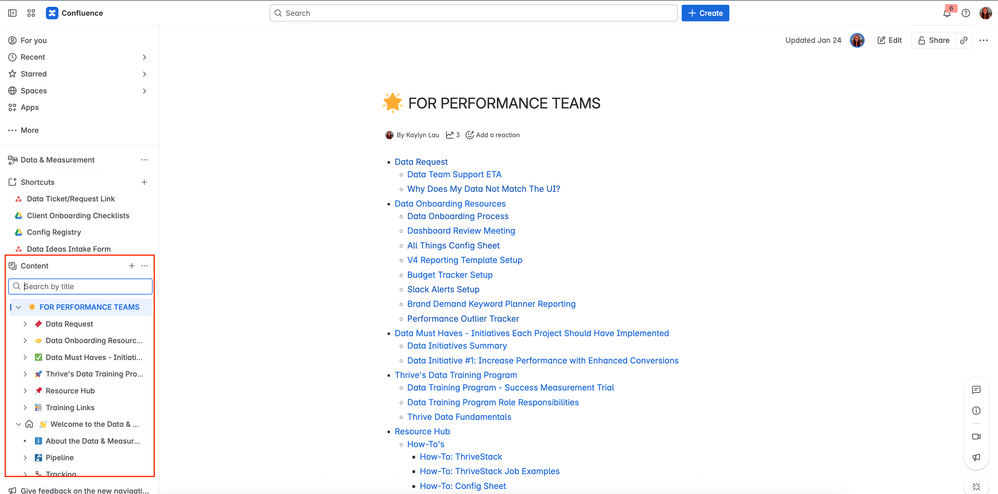Open Slack Alerts Setup link

pyautogui.click(x=443, y=290)
